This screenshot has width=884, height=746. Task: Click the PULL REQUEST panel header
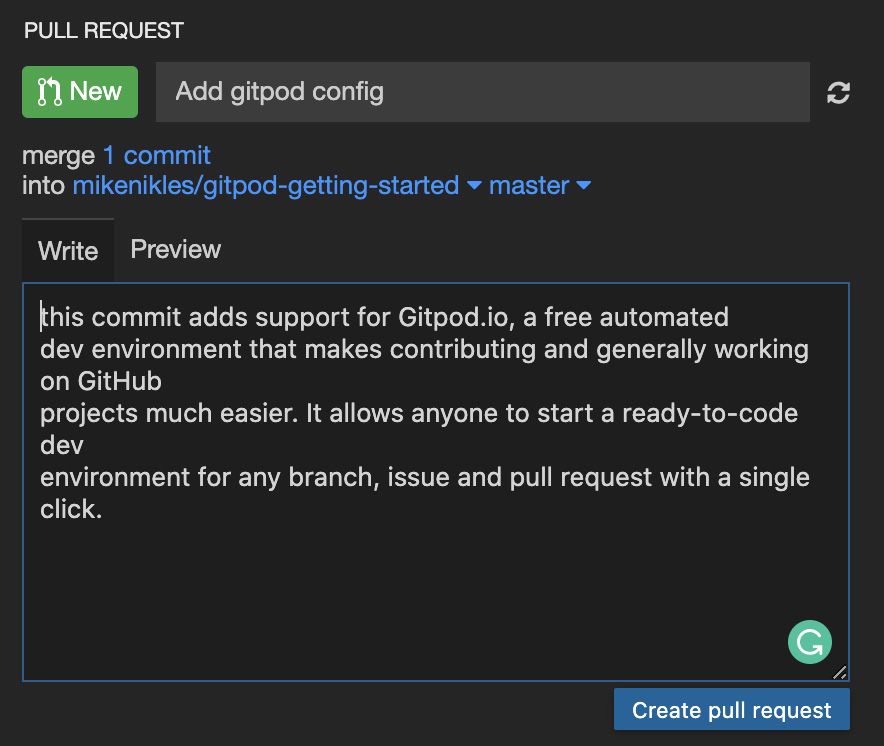click(104, 29)
